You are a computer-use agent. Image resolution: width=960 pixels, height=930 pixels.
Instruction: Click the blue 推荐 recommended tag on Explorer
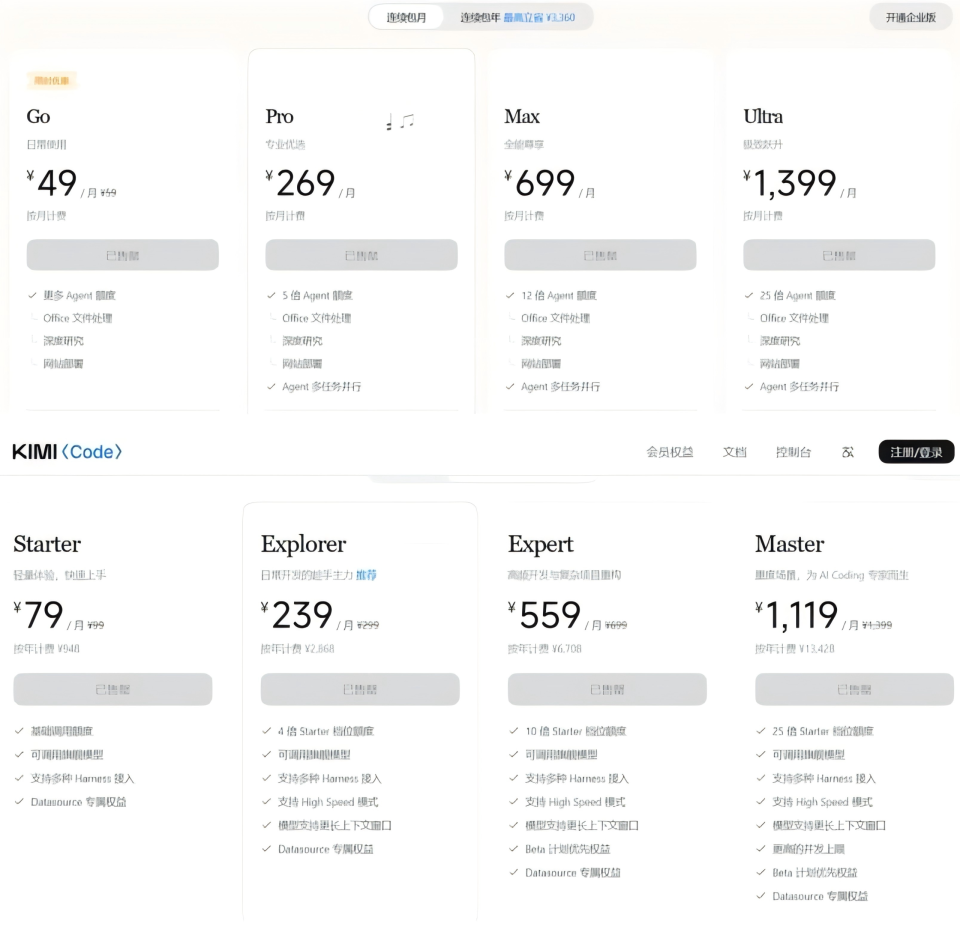pos(366,575)
